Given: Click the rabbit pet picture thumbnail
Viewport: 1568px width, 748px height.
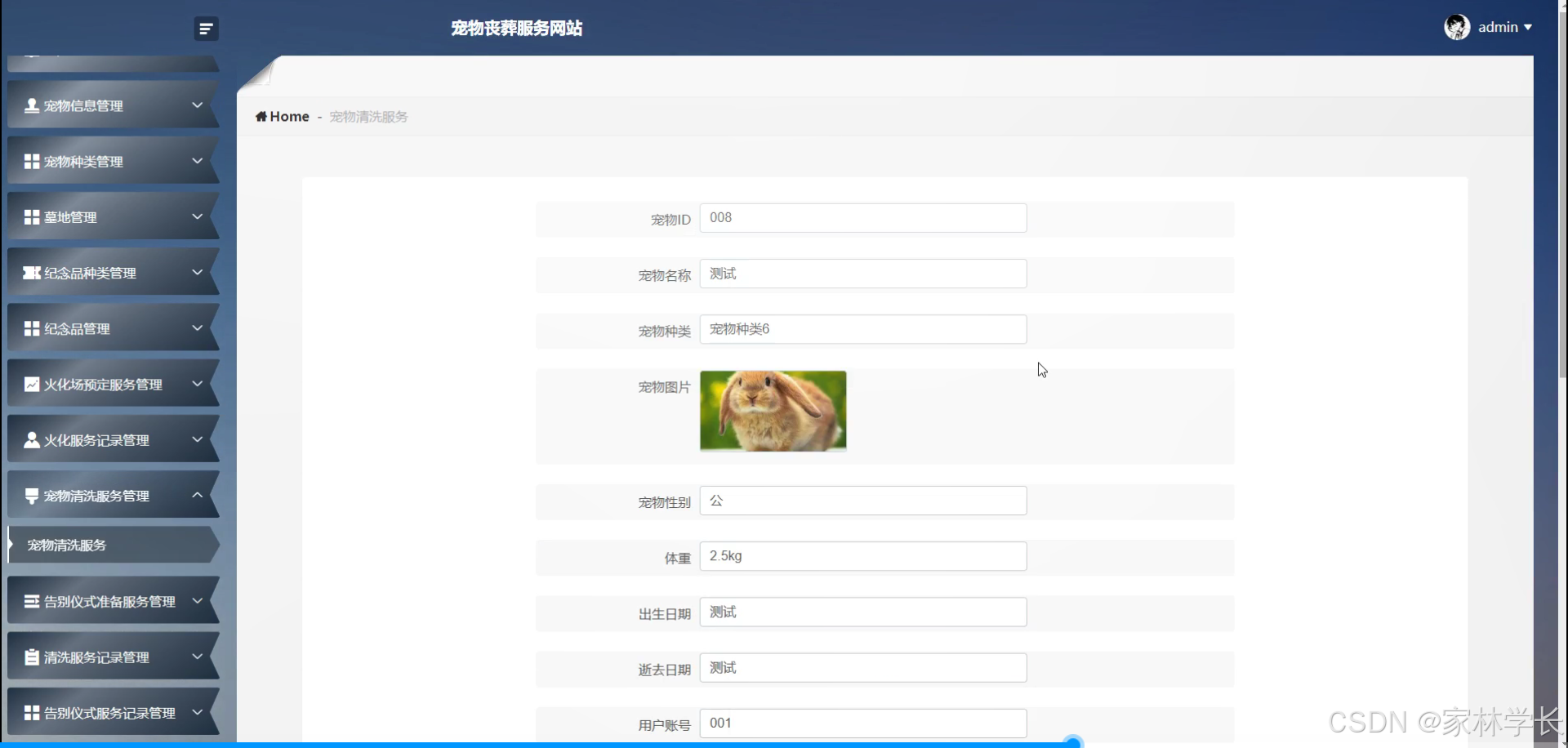Looking at the screenshot, I should click(773, 411).
